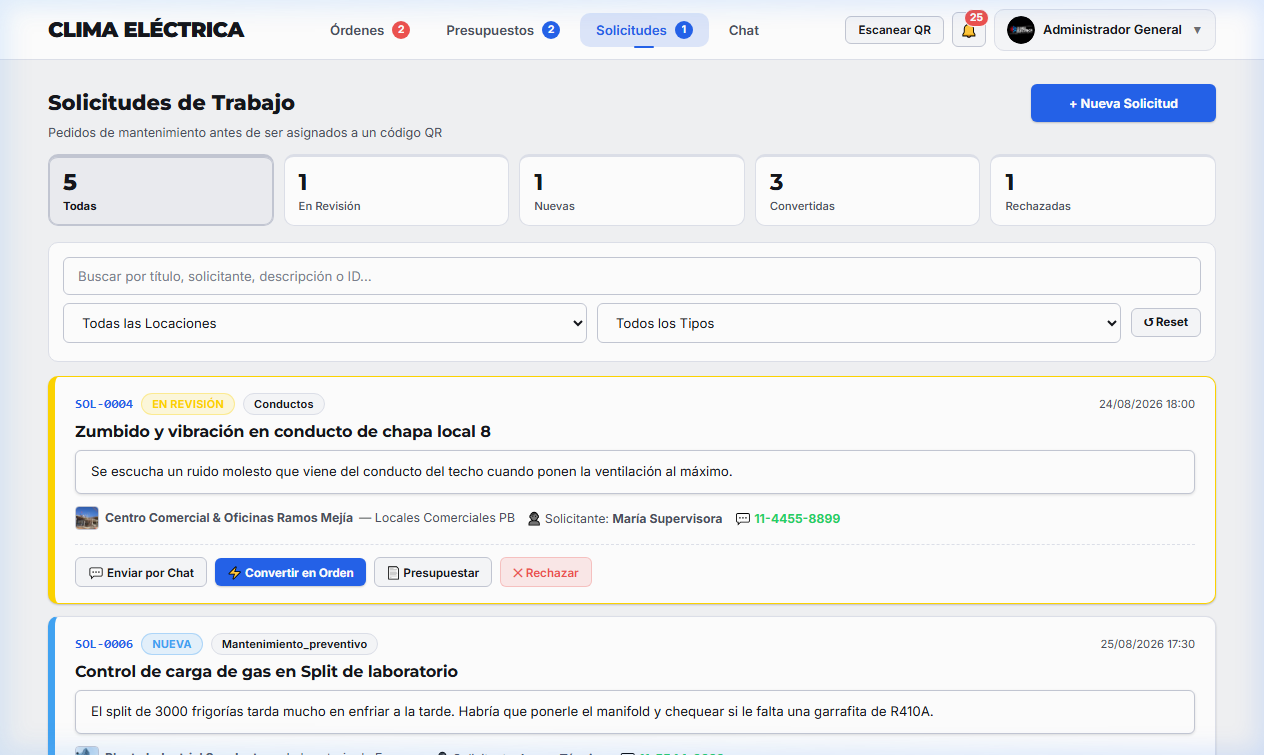The width and height of the screenshot is (1264, 755).
Task: Show only the Nuevas summary card
Action: (632, 190)
